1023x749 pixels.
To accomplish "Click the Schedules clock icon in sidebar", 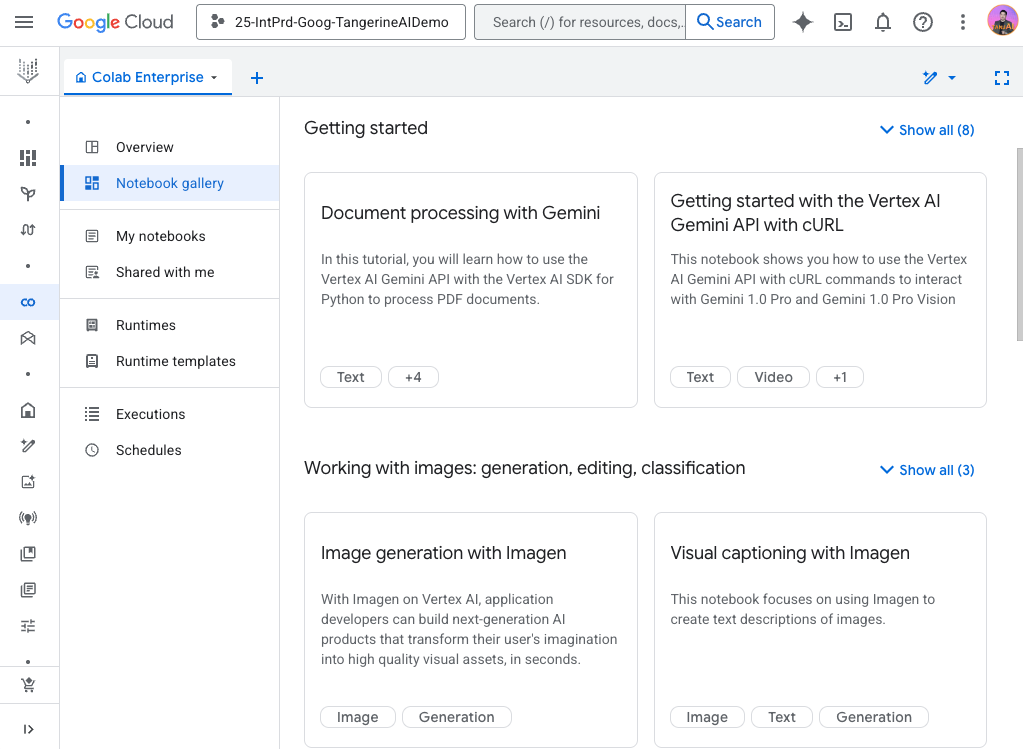I will (92, 450).
